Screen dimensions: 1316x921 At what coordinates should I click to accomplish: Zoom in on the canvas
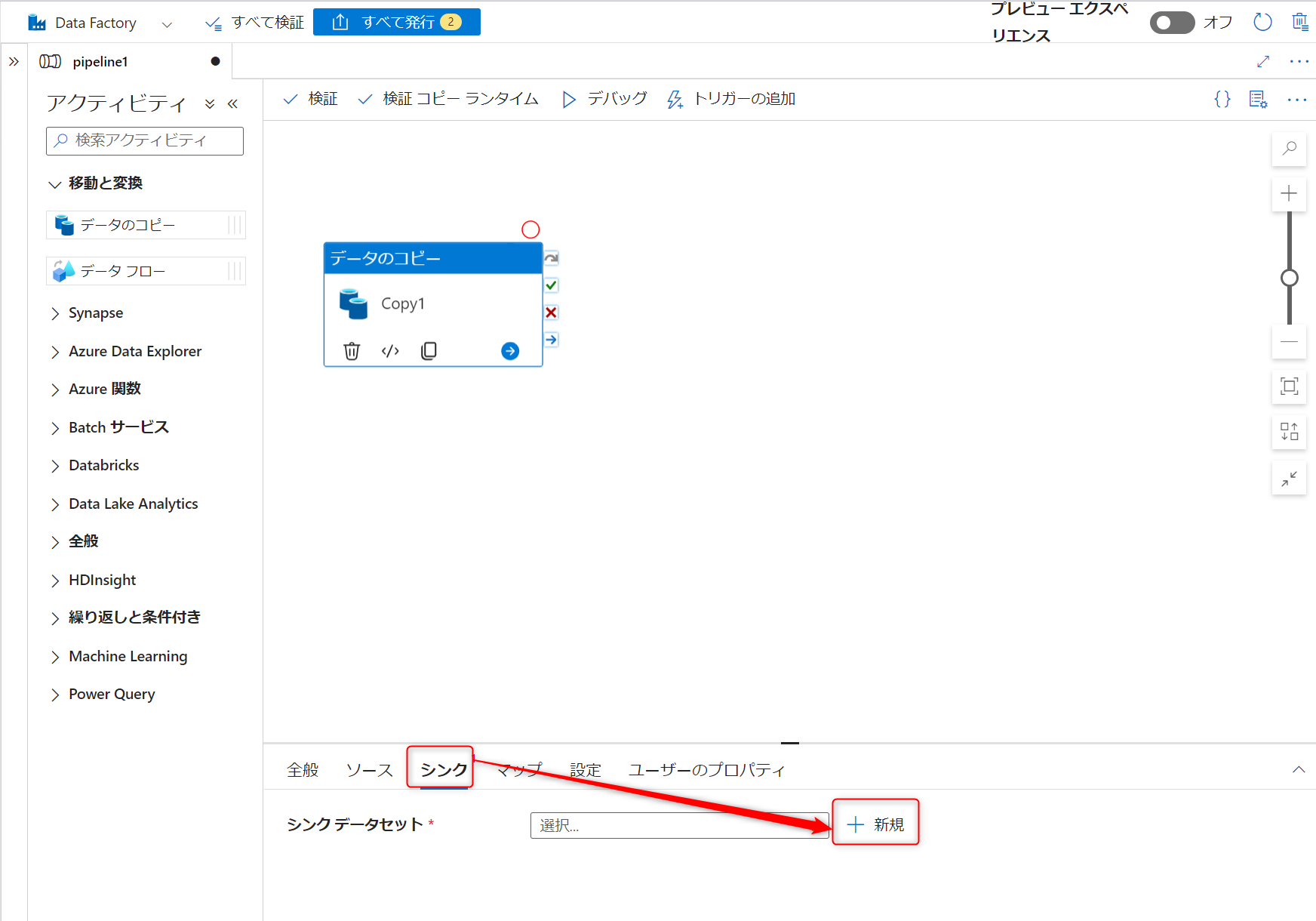point(1290,194)
